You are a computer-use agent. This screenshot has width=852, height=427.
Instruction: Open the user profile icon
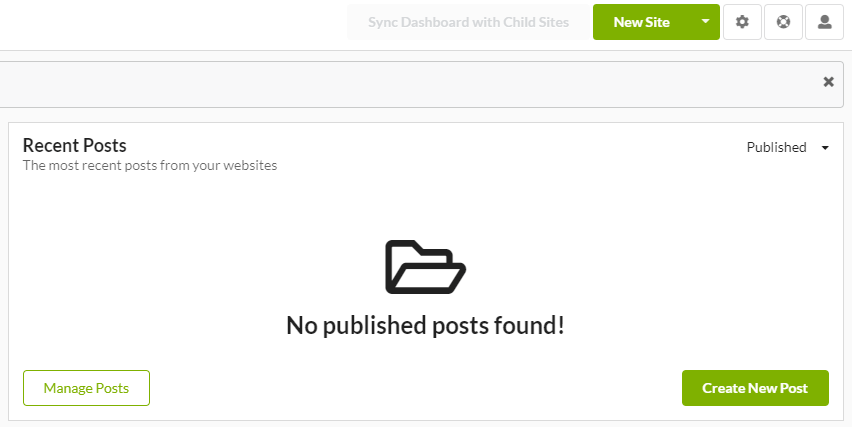824,22
